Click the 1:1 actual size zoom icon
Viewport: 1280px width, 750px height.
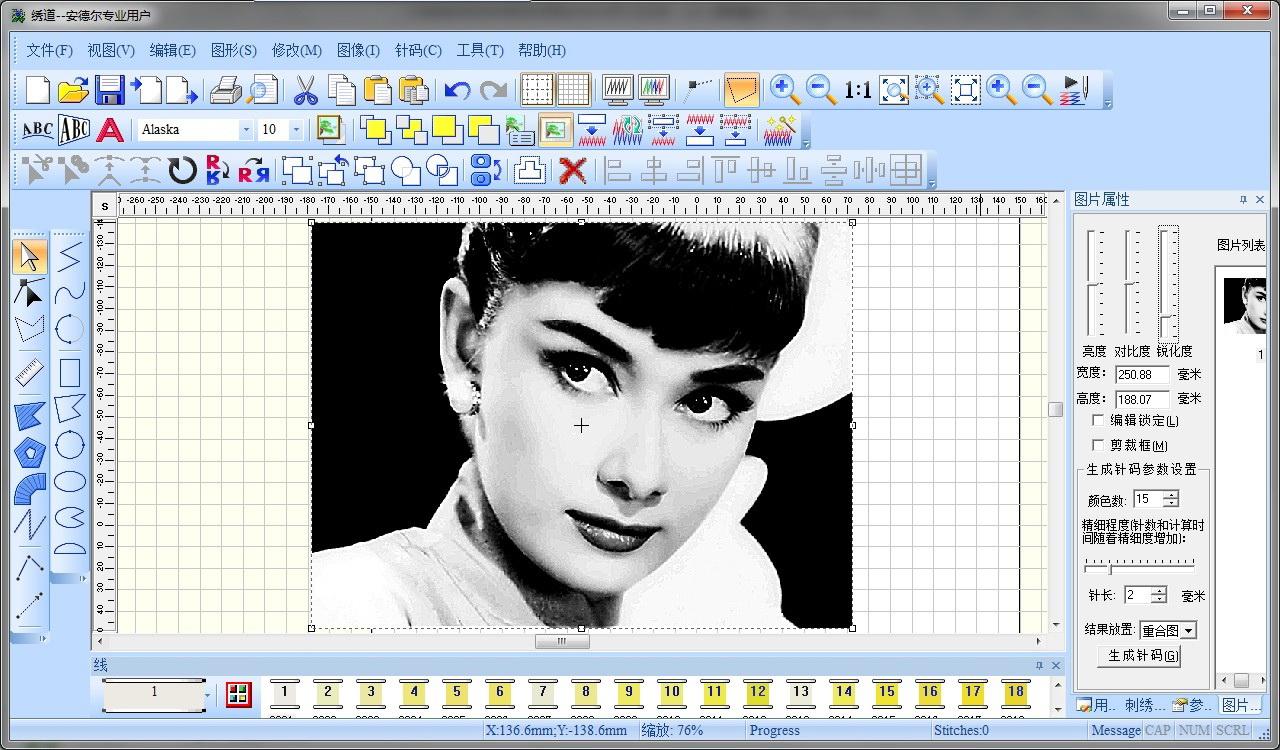857,90
